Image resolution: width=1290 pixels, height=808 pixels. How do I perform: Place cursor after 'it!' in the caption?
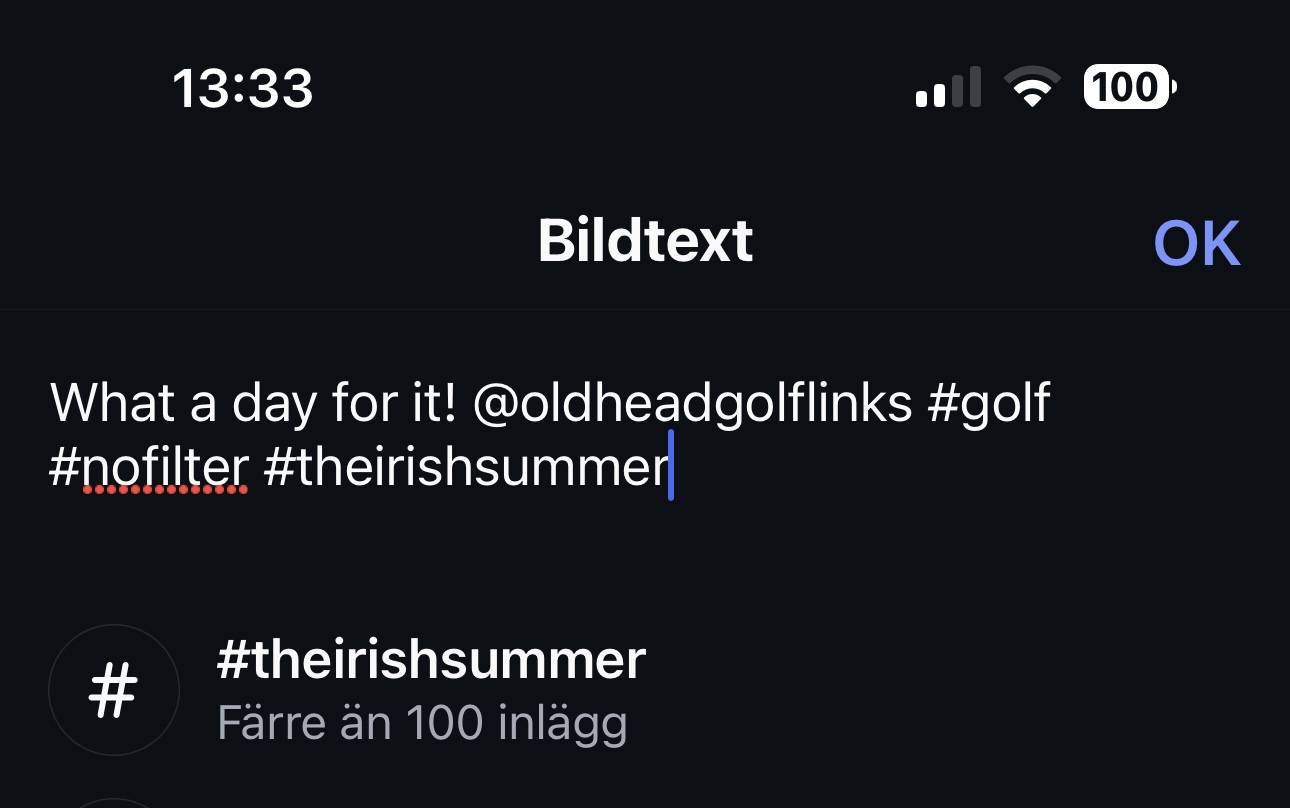(458, 404)
